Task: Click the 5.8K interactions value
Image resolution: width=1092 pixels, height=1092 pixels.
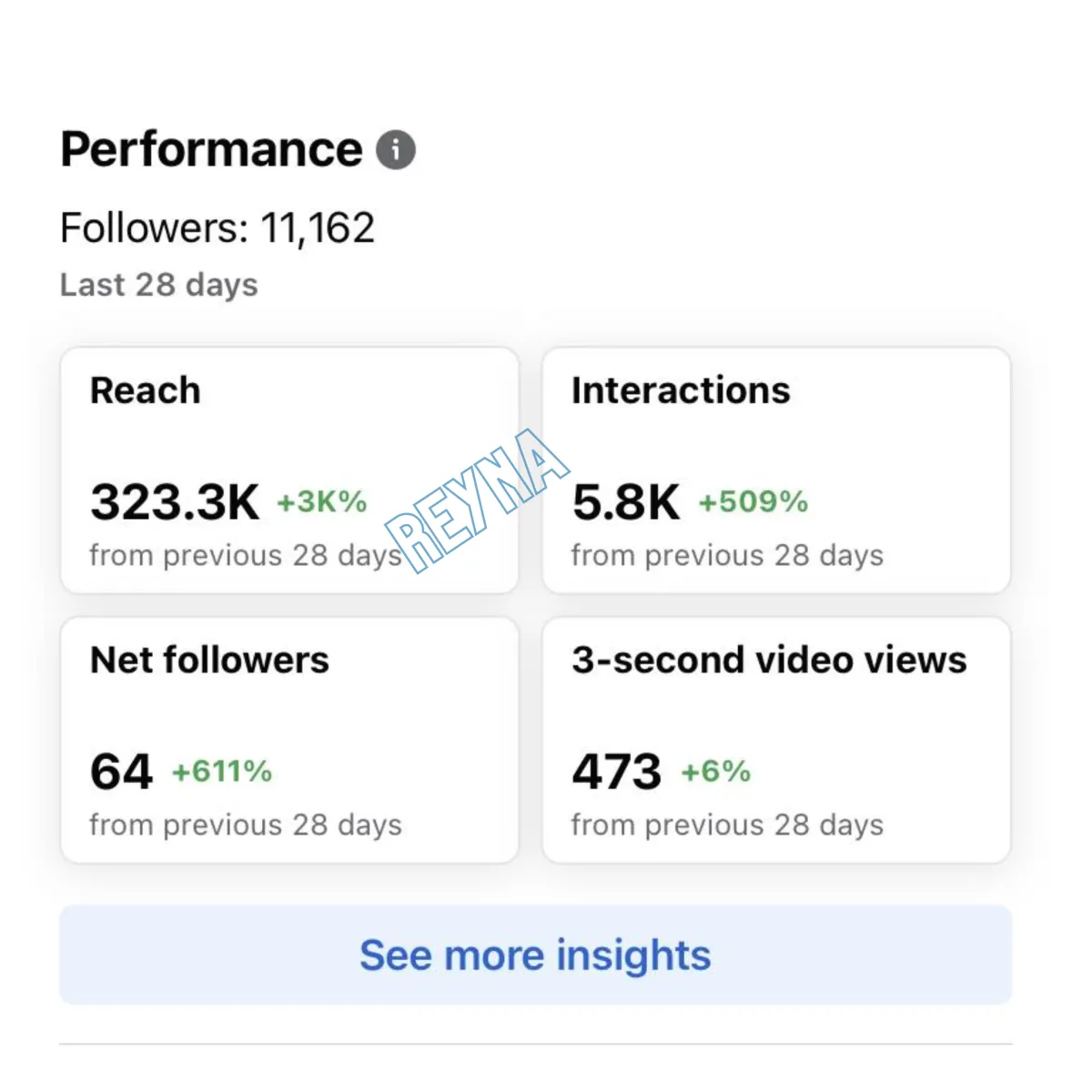Action: click(x=626, y=501)
